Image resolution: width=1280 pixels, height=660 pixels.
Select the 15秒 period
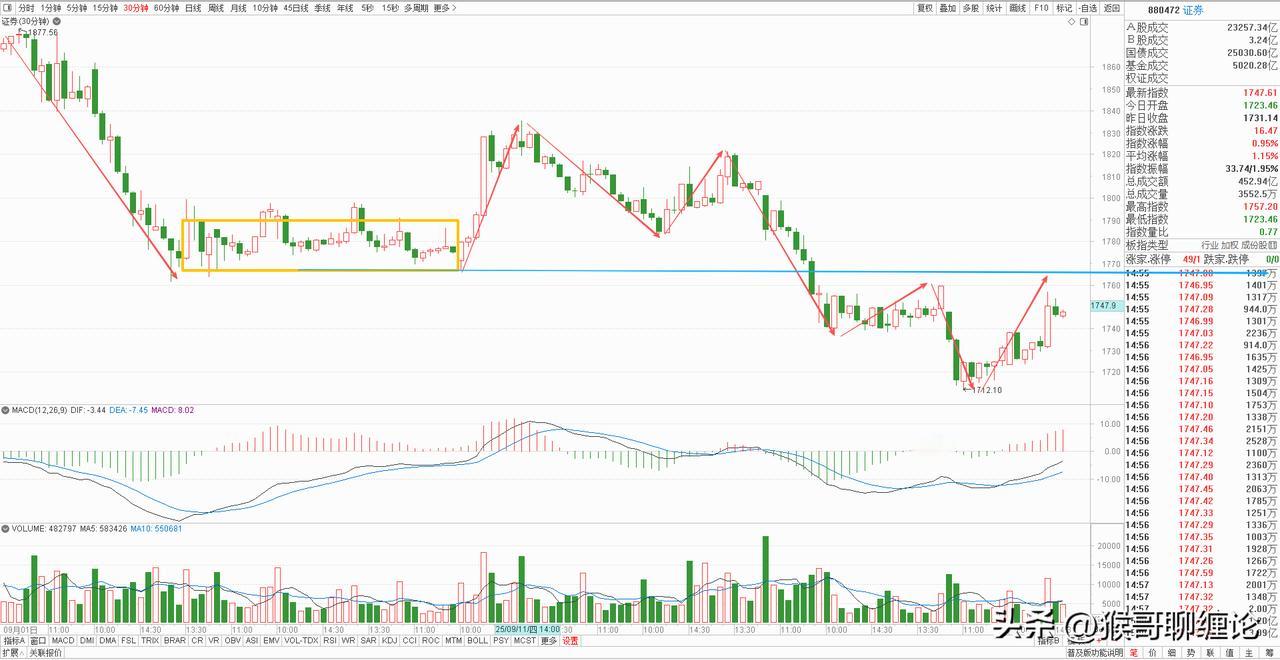(x=389, y=8)
